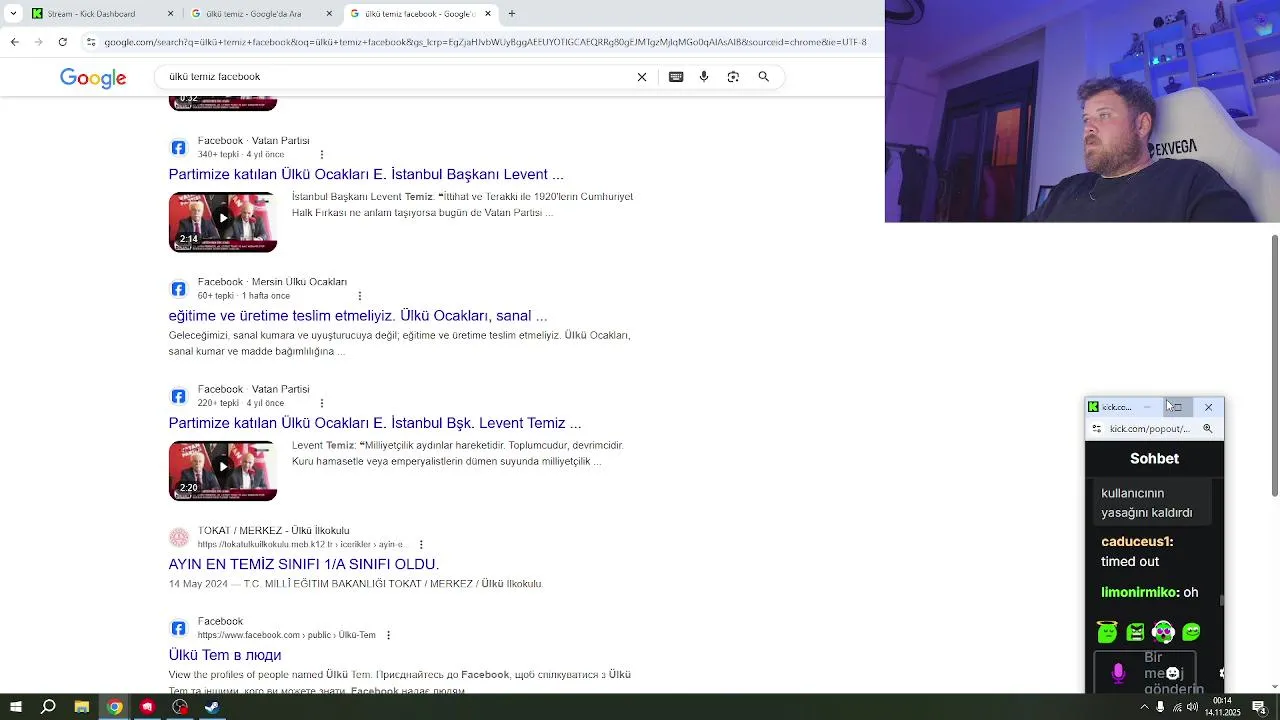Open 'AYIN EN TEMİZ SINIFI 1/A SINIFI OLDU.' result
The image size is (1280, 720).
pos(304,564)
